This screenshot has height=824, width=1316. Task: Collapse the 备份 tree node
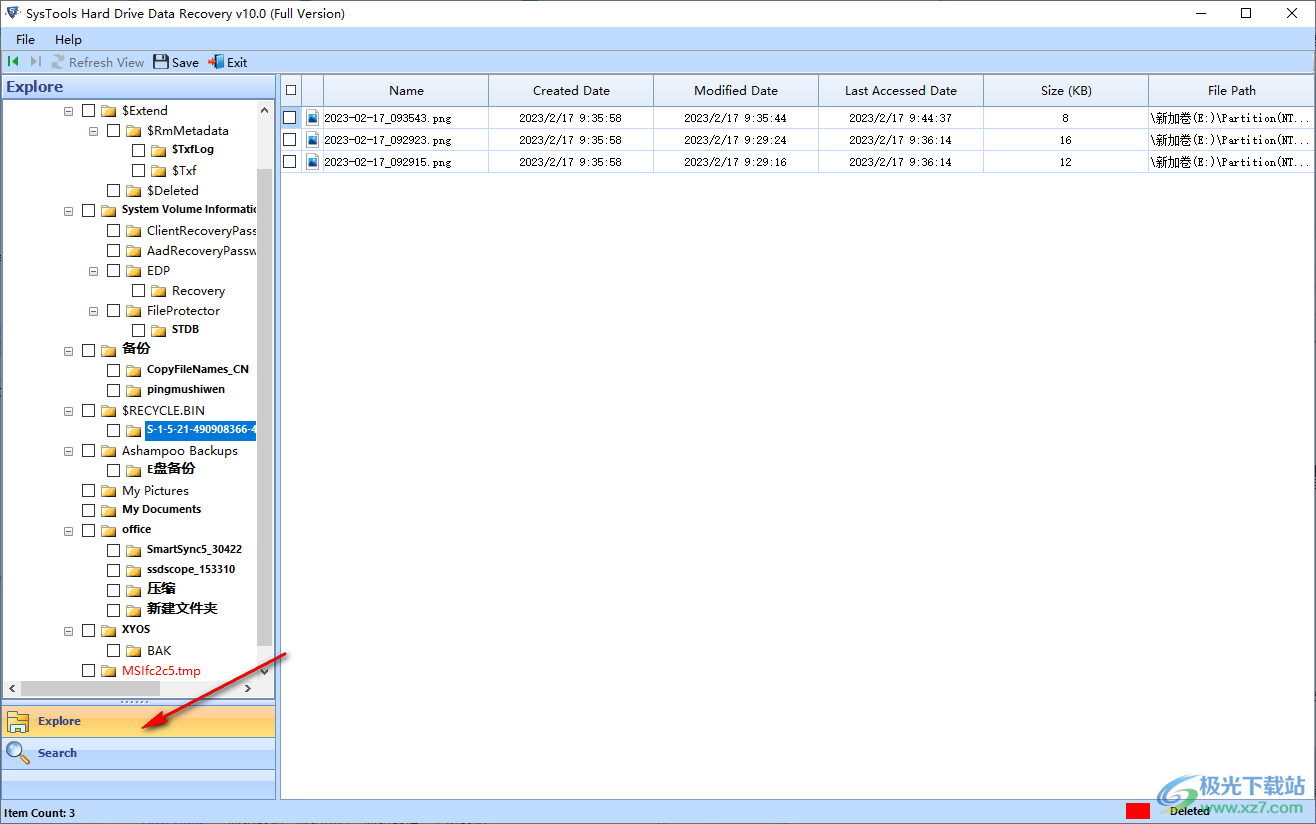coord(69,351)
